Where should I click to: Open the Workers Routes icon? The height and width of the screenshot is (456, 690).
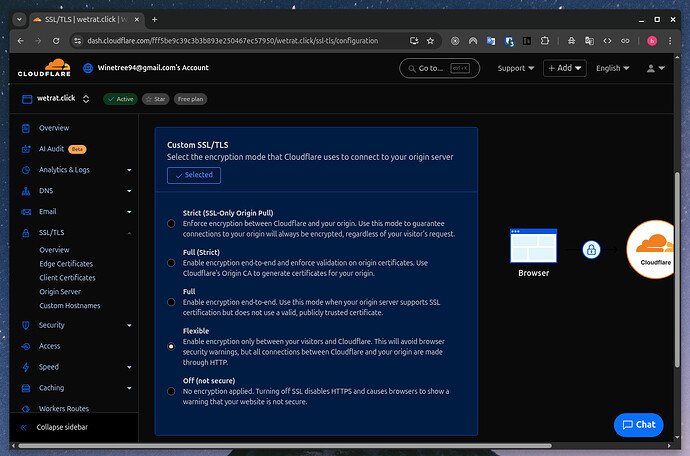pos(26,409)
